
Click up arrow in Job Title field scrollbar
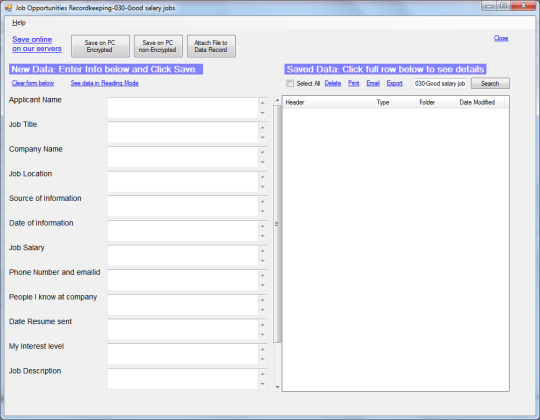click(263, 127)
